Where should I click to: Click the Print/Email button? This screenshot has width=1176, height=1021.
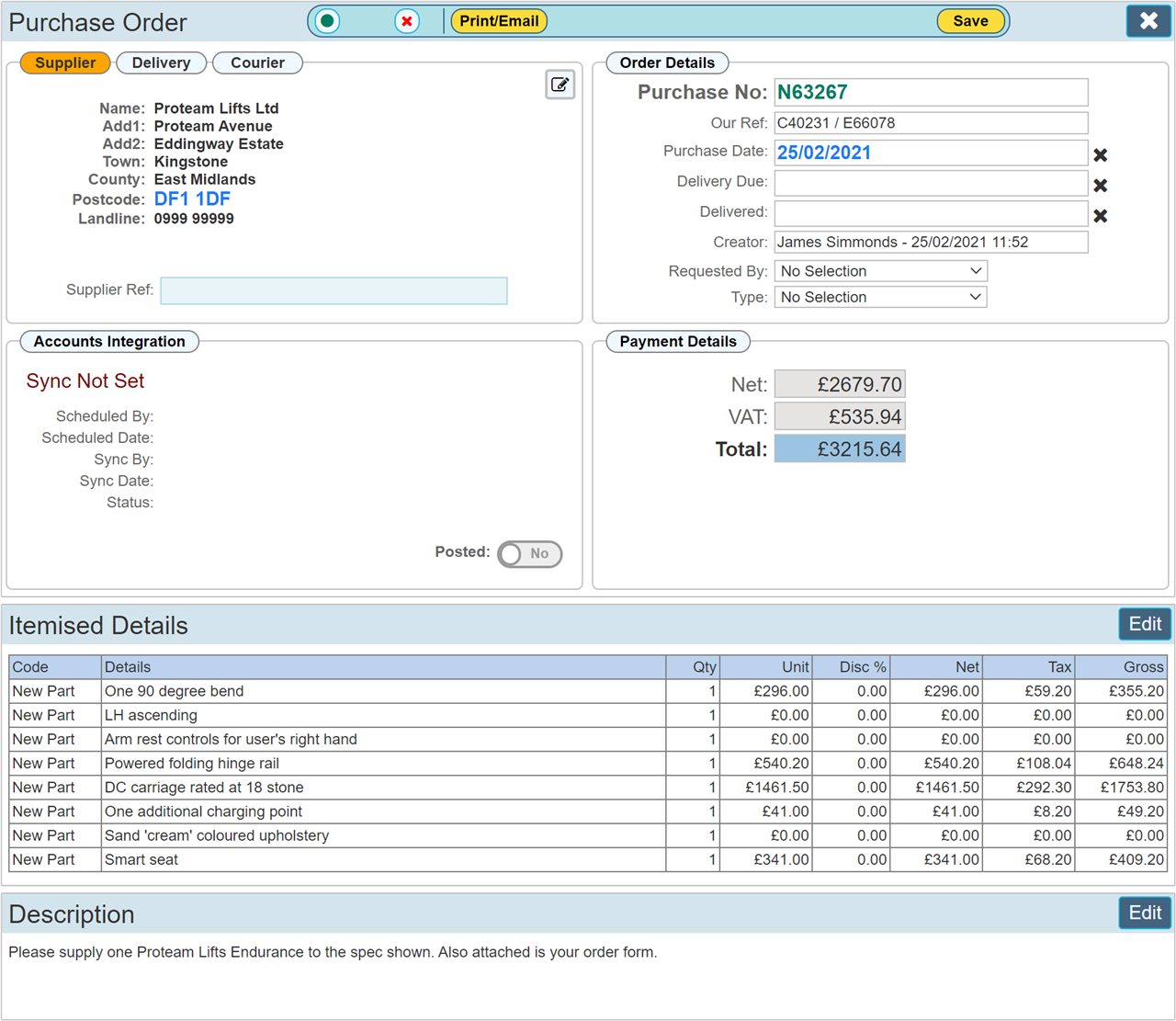(x=499, y=21)
